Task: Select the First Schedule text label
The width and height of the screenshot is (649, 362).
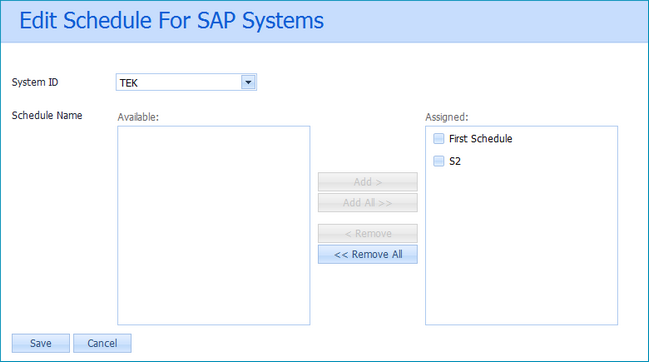Action: (x=481, y=139)
